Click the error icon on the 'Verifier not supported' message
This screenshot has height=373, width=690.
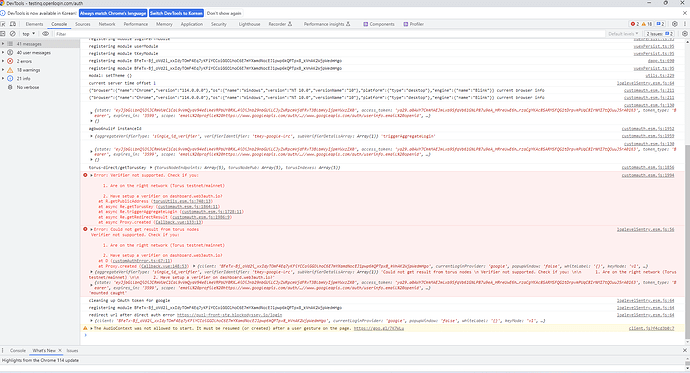click(x=85, y=175)
